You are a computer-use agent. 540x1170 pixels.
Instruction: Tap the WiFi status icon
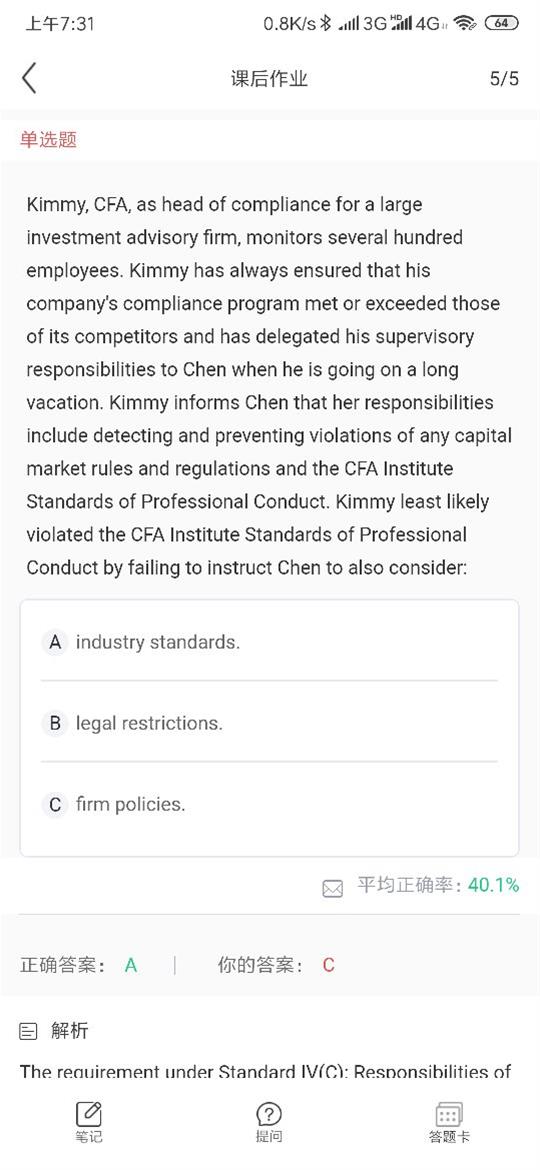click(465, 24)
